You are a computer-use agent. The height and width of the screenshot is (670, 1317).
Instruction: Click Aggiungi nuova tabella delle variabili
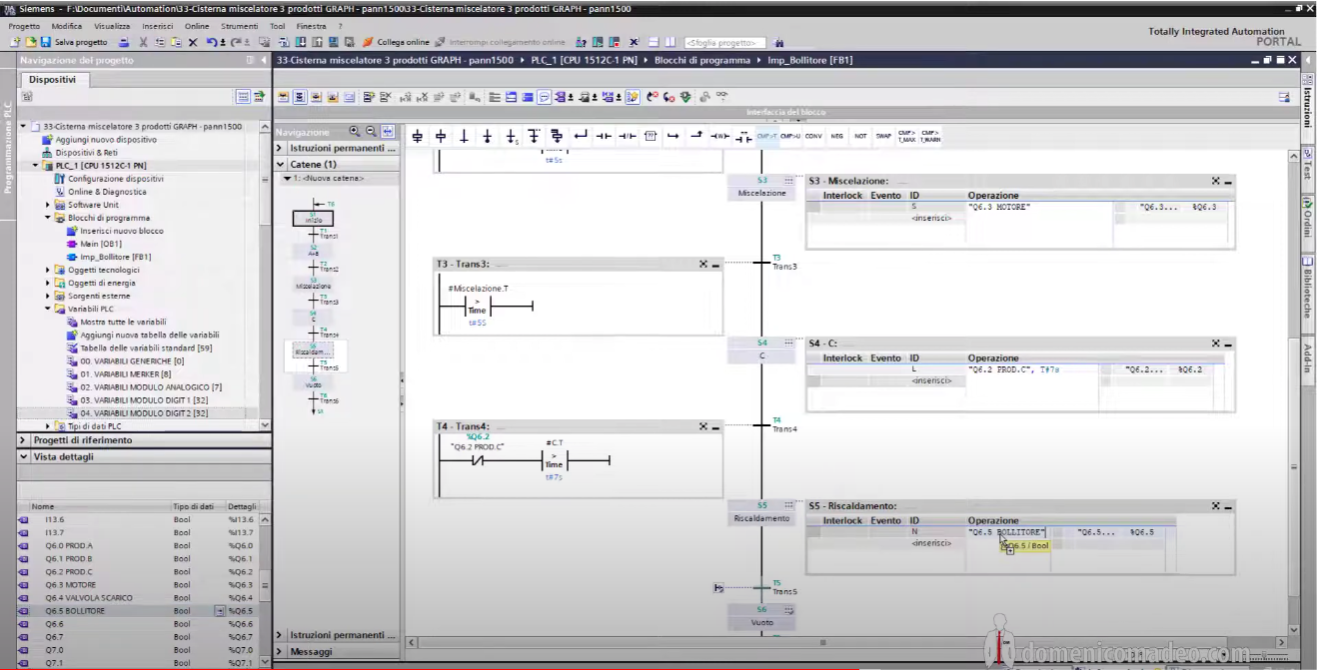click(x=150, y=335)
